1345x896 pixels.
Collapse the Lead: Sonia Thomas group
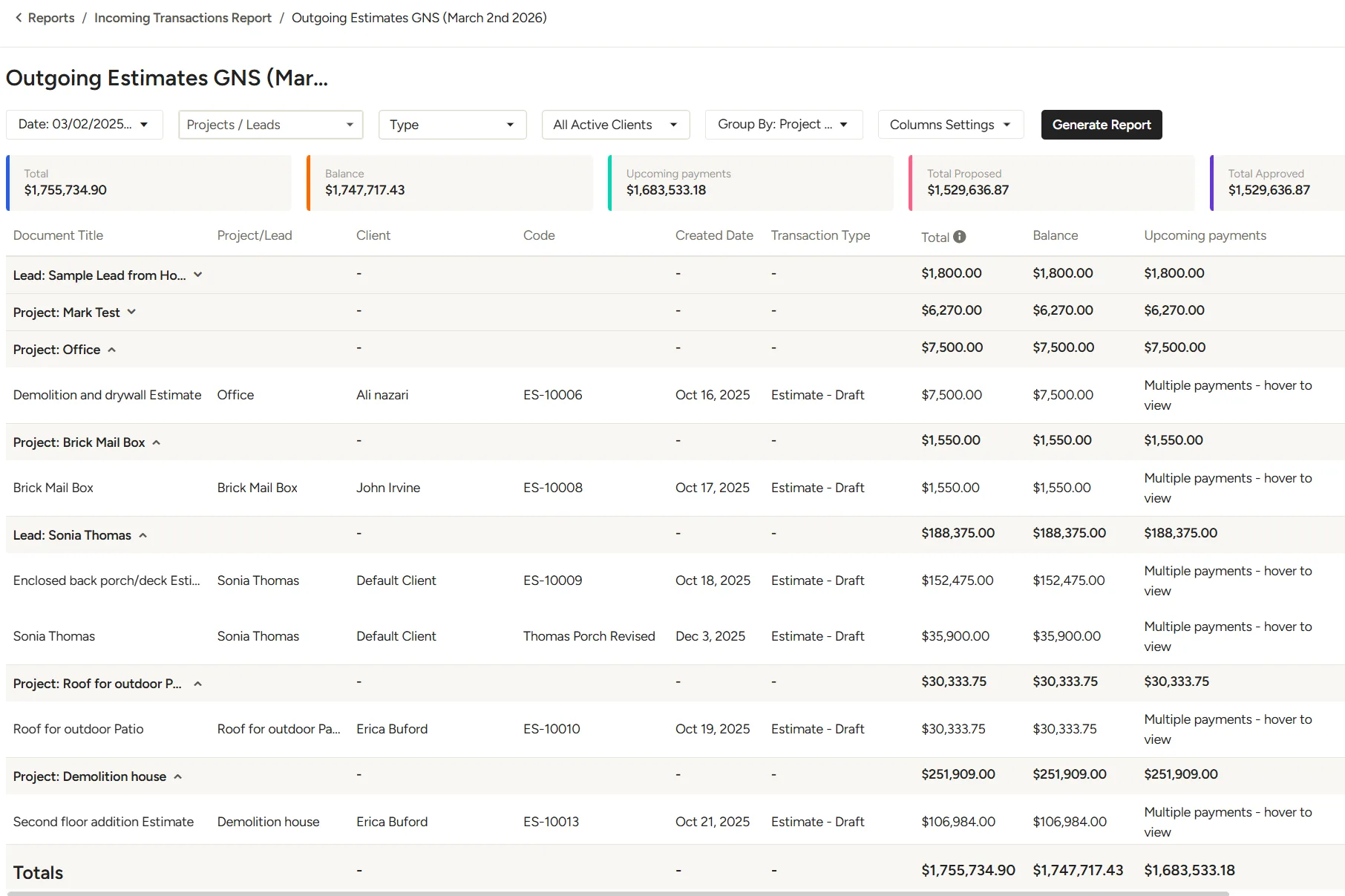(143, 535)
